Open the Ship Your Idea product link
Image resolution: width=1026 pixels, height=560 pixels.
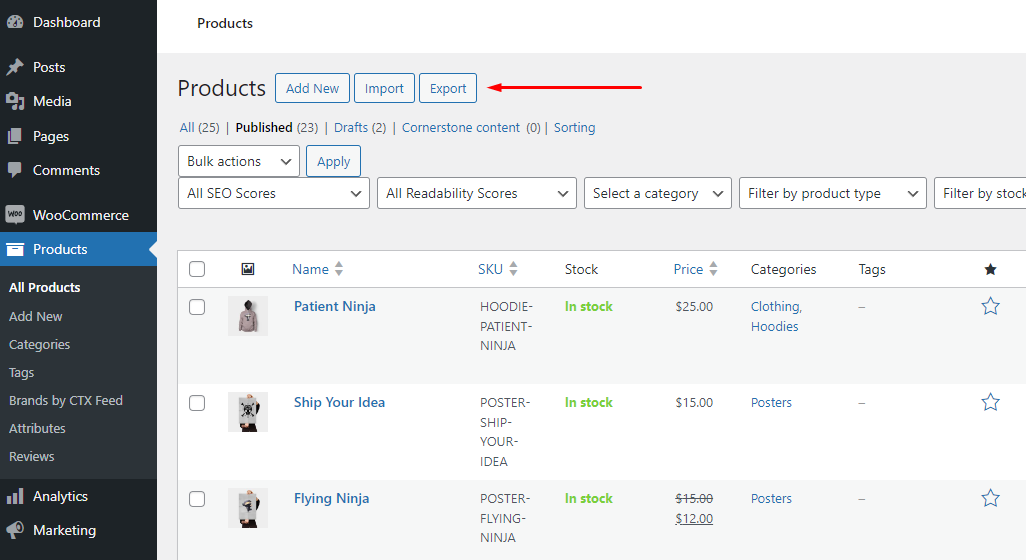tap(339, 402)
